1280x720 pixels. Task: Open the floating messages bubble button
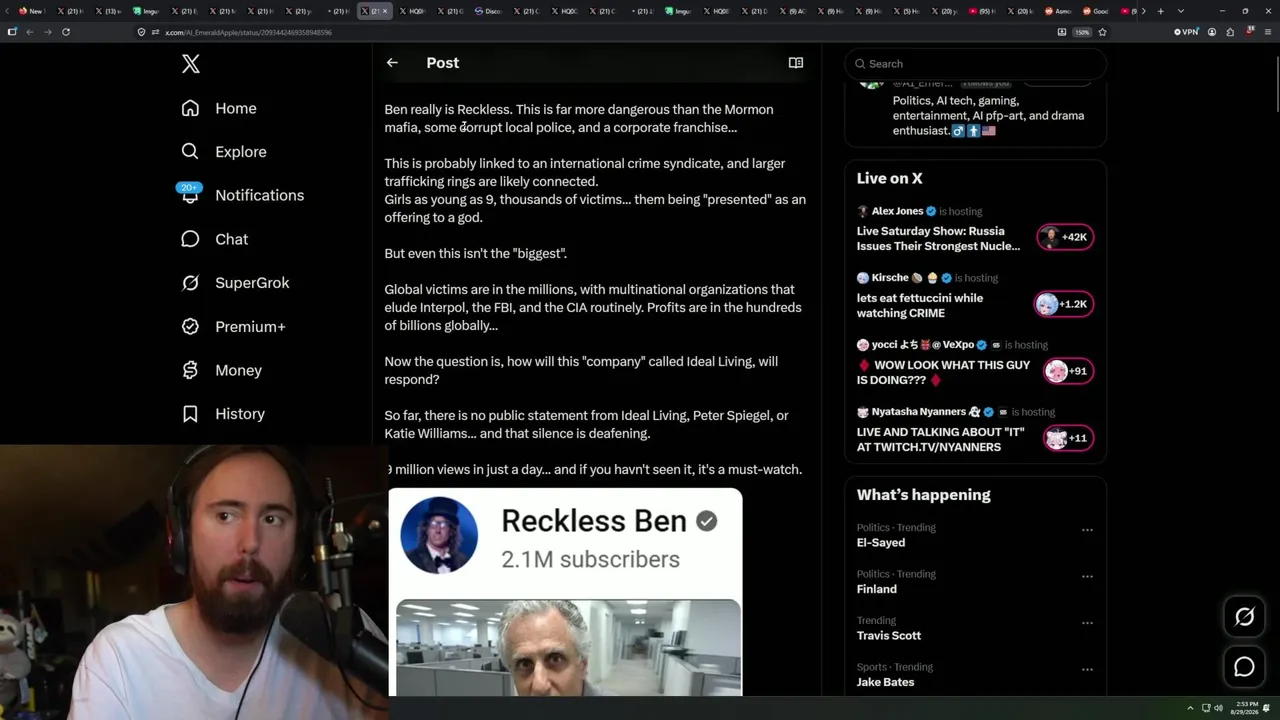point(1244,667)
